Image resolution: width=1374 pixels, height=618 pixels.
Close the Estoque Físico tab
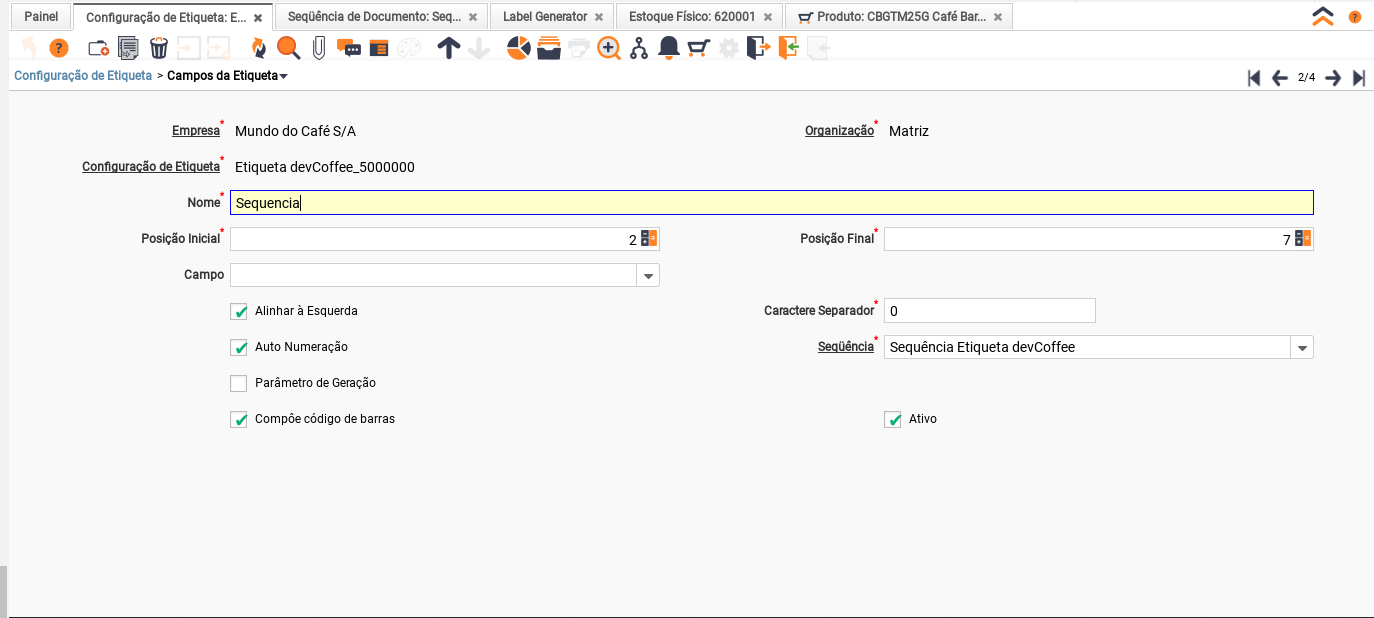coord(767,17)
